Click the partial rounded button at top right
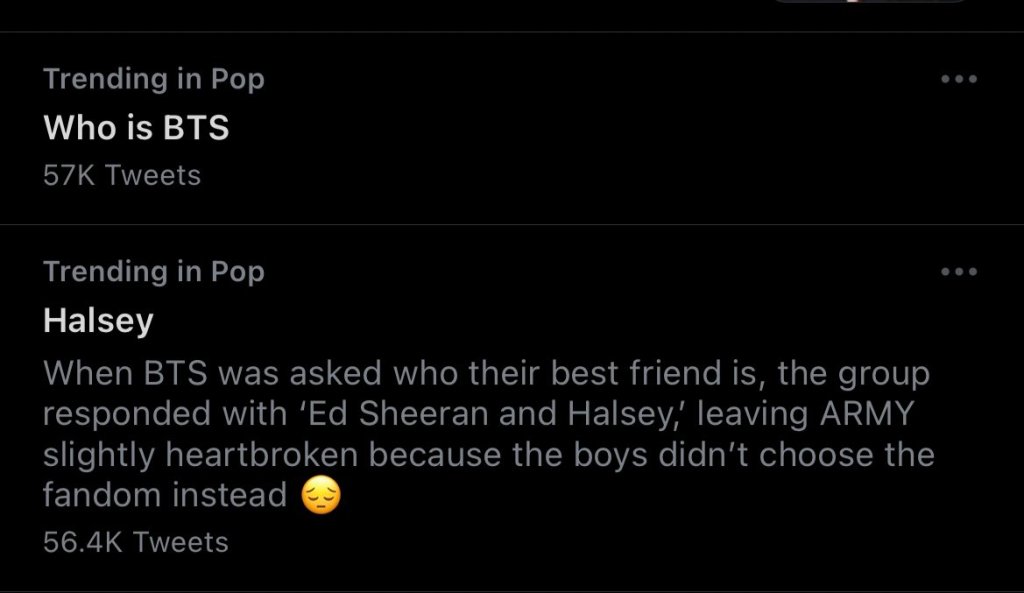Image resolution: width=1024 pixels, height=593 pixels. [x=870, y=3]
